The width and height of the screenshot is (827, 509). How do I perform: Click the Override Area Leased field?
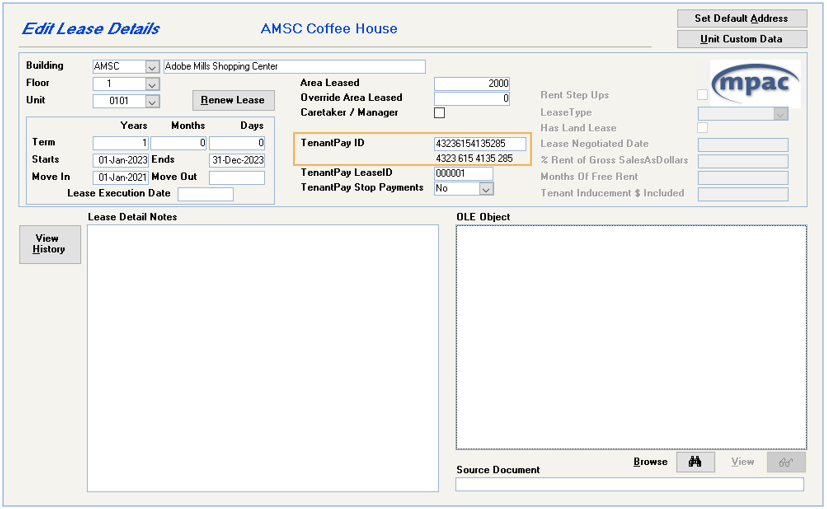point(472,99)
